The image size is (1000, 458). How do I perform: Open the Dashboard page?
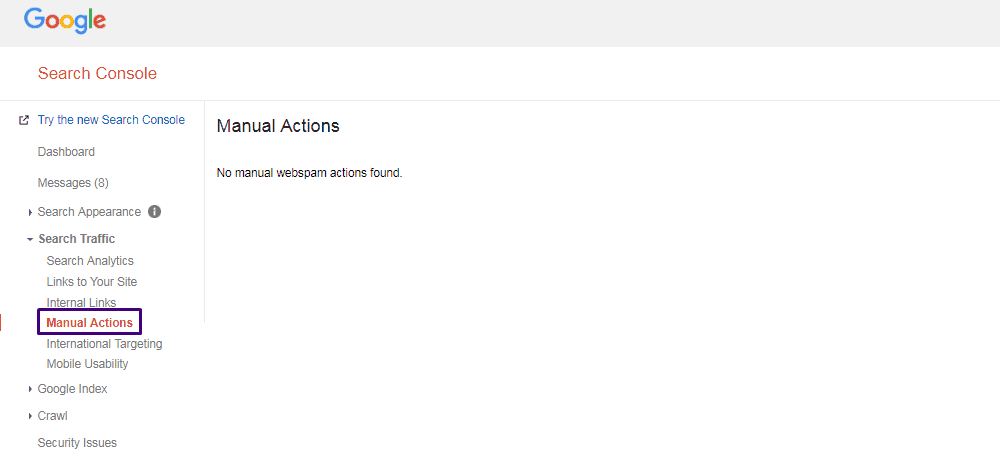[66, 152]
